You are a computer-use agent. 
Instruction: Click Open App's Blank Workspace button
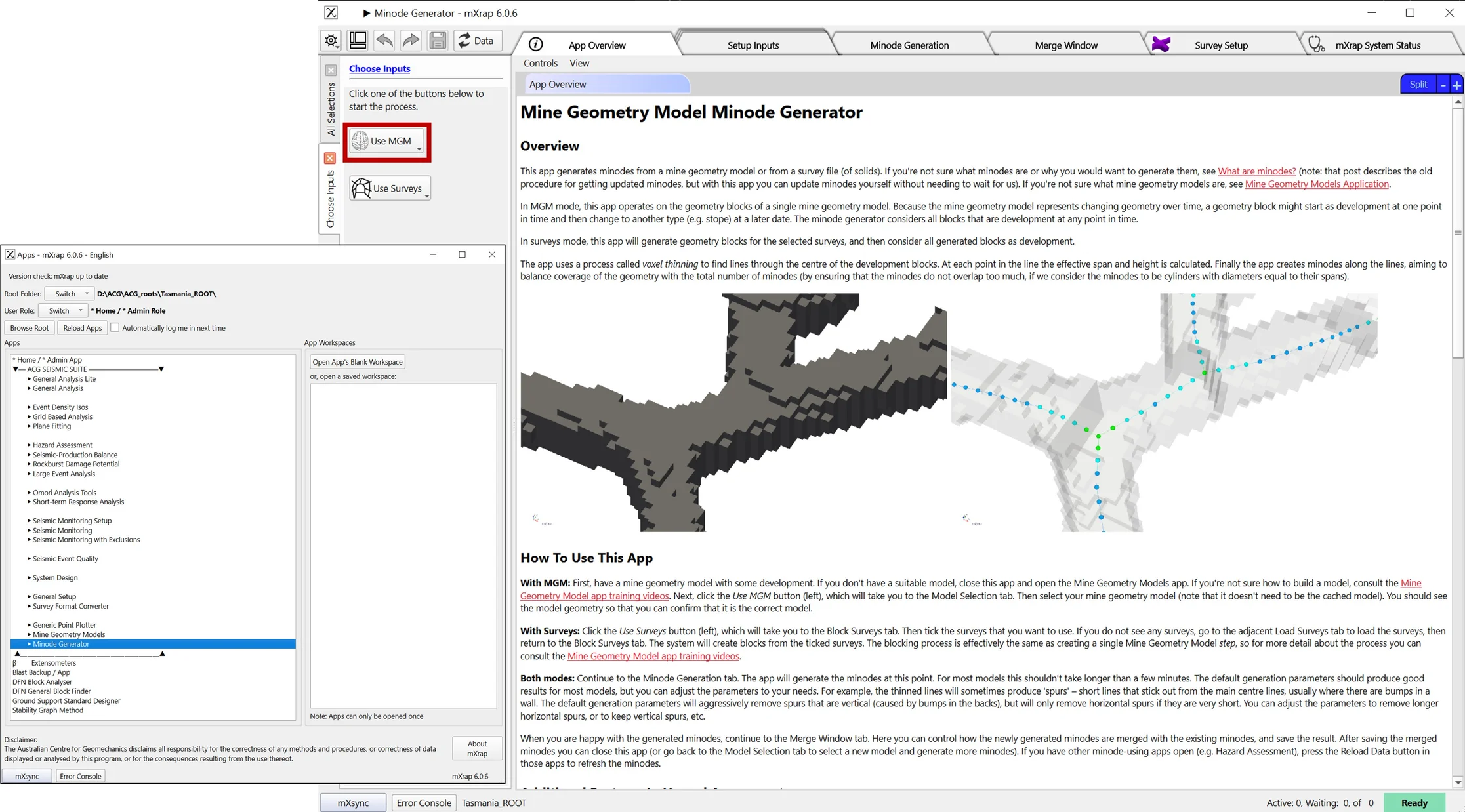pyautogui.click(x=357, y=362)
